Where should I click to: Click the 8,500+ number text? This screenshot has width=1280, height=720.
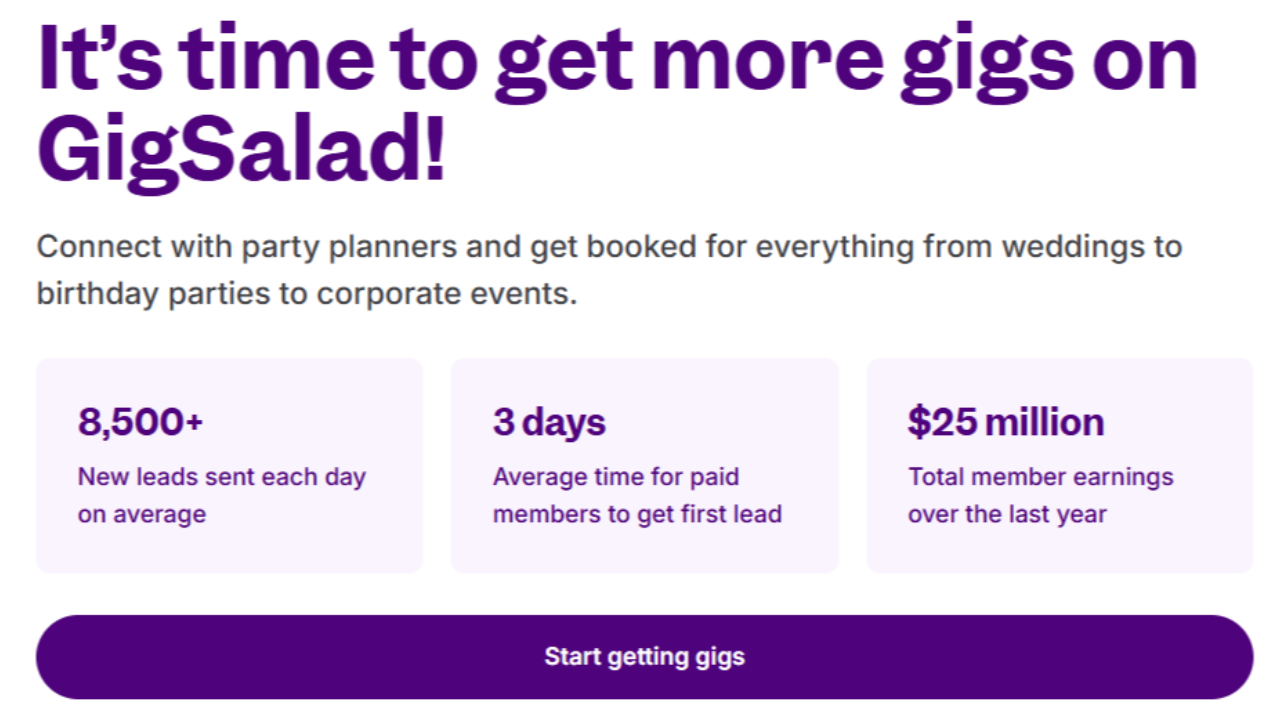pos(140,422)
